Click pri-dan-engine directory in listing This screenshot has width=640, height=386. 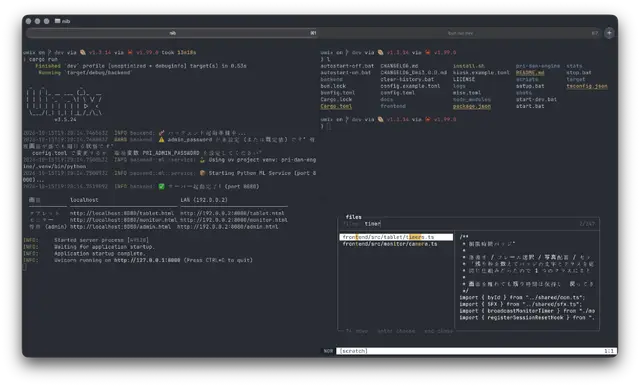[x=538, y=66]
